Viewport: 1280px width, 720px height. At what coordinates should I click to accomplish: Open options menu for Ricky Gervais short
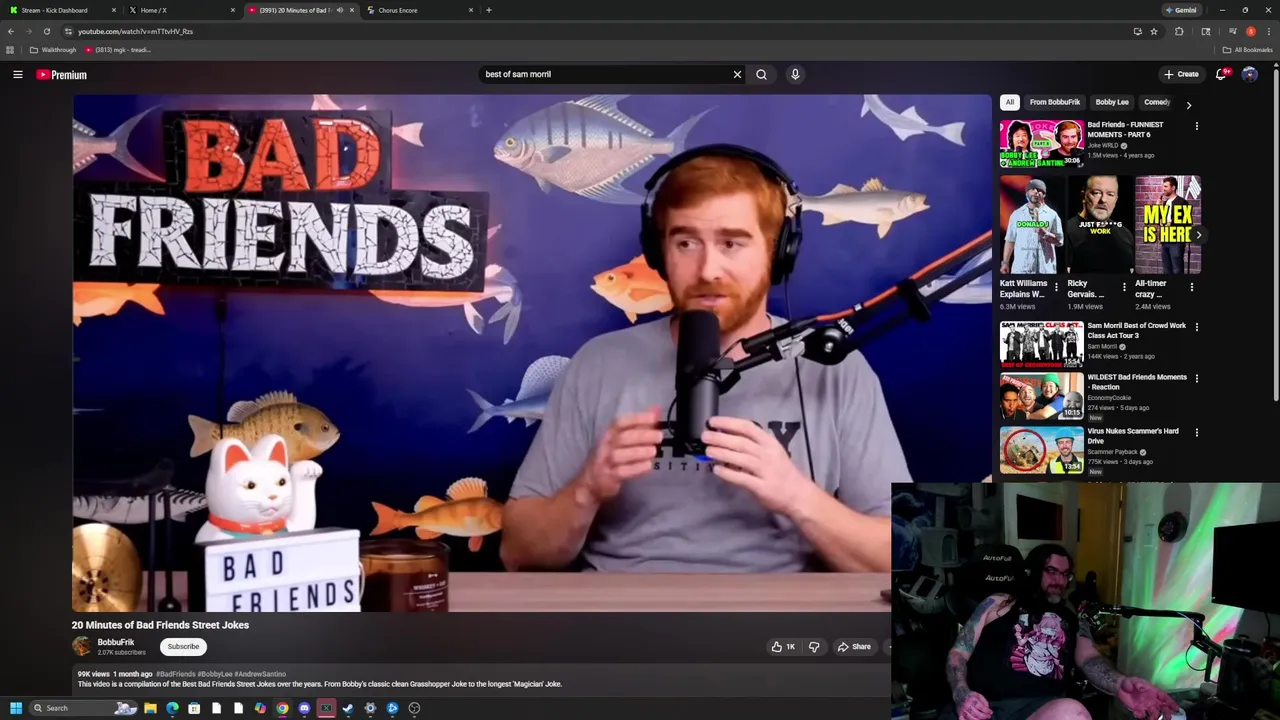tap(1124, 287)
